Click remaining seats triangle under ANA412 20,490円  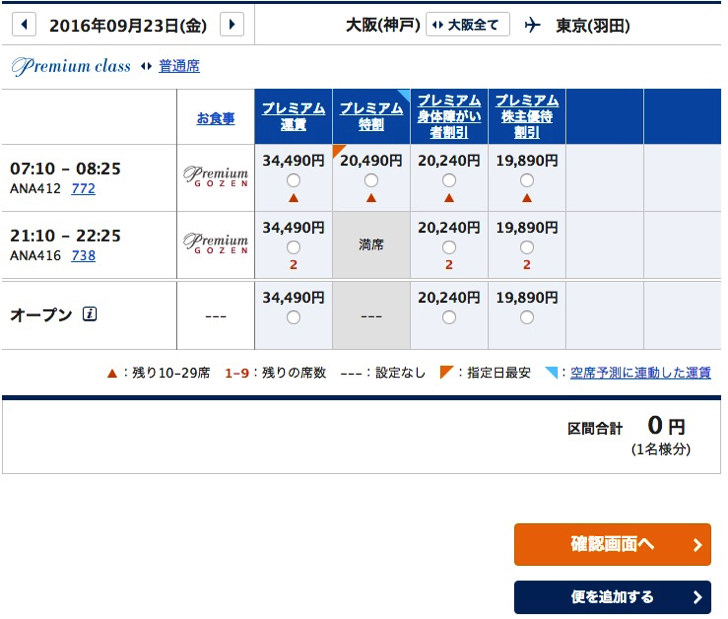click(x=371, y=198)
